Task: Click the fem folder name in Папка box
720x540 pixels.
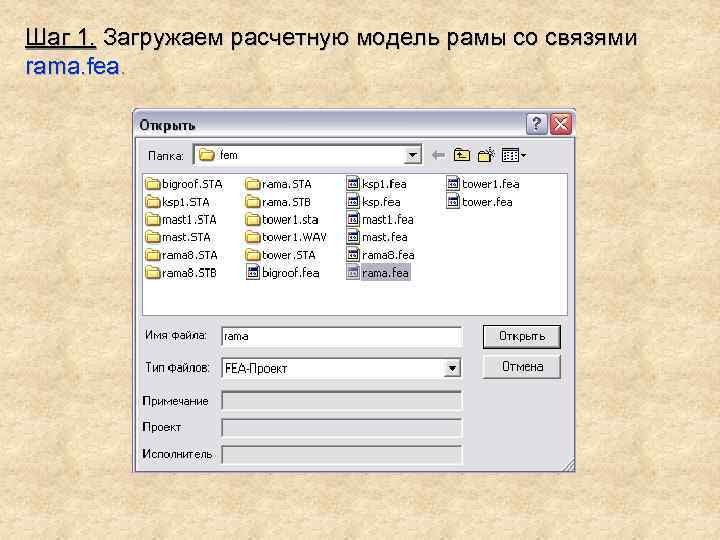Action: click(229, 155)
